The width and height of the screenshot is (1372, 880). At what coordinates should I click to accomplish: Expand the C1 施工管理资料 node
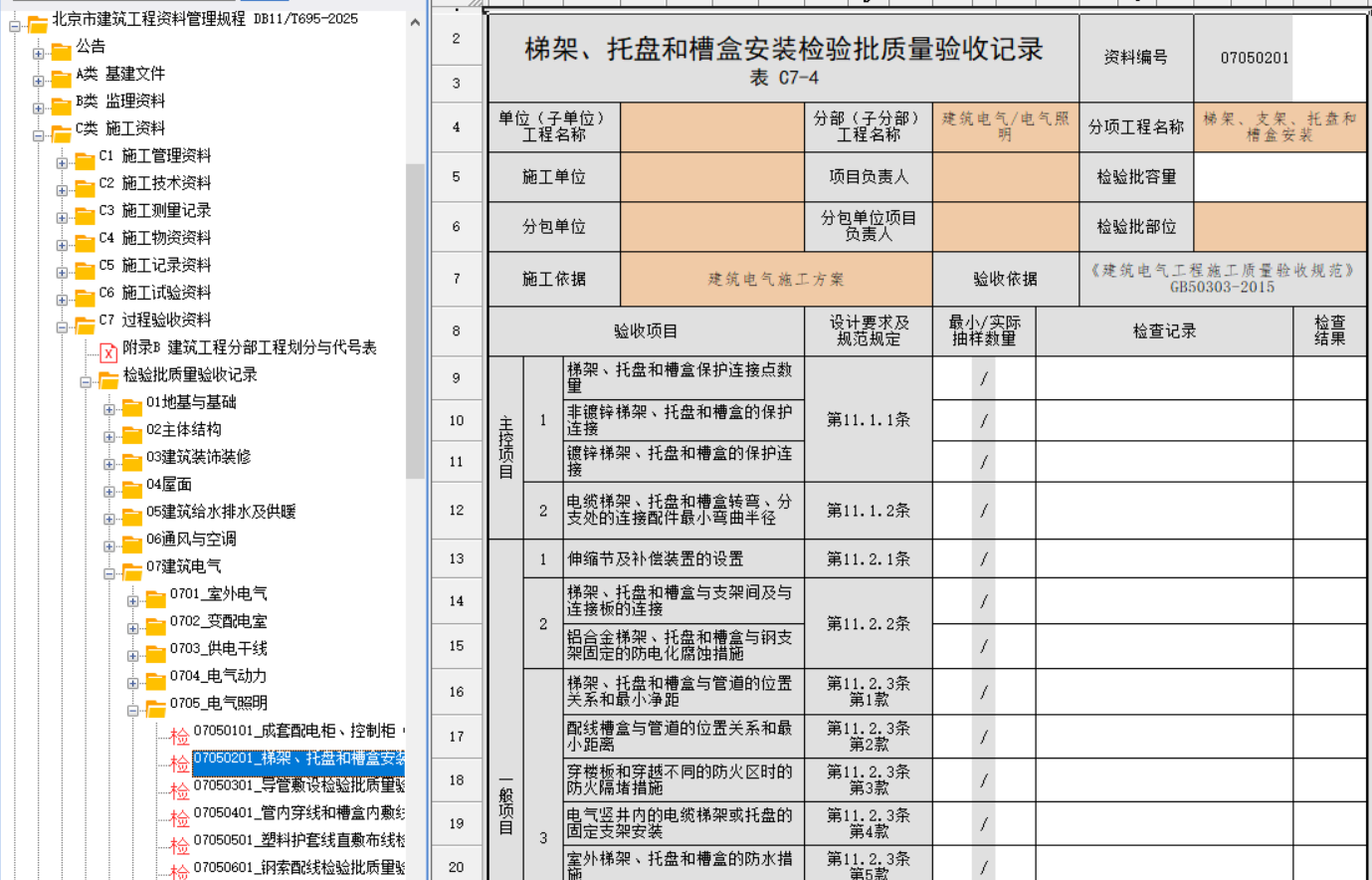click(x=62, y=162)
